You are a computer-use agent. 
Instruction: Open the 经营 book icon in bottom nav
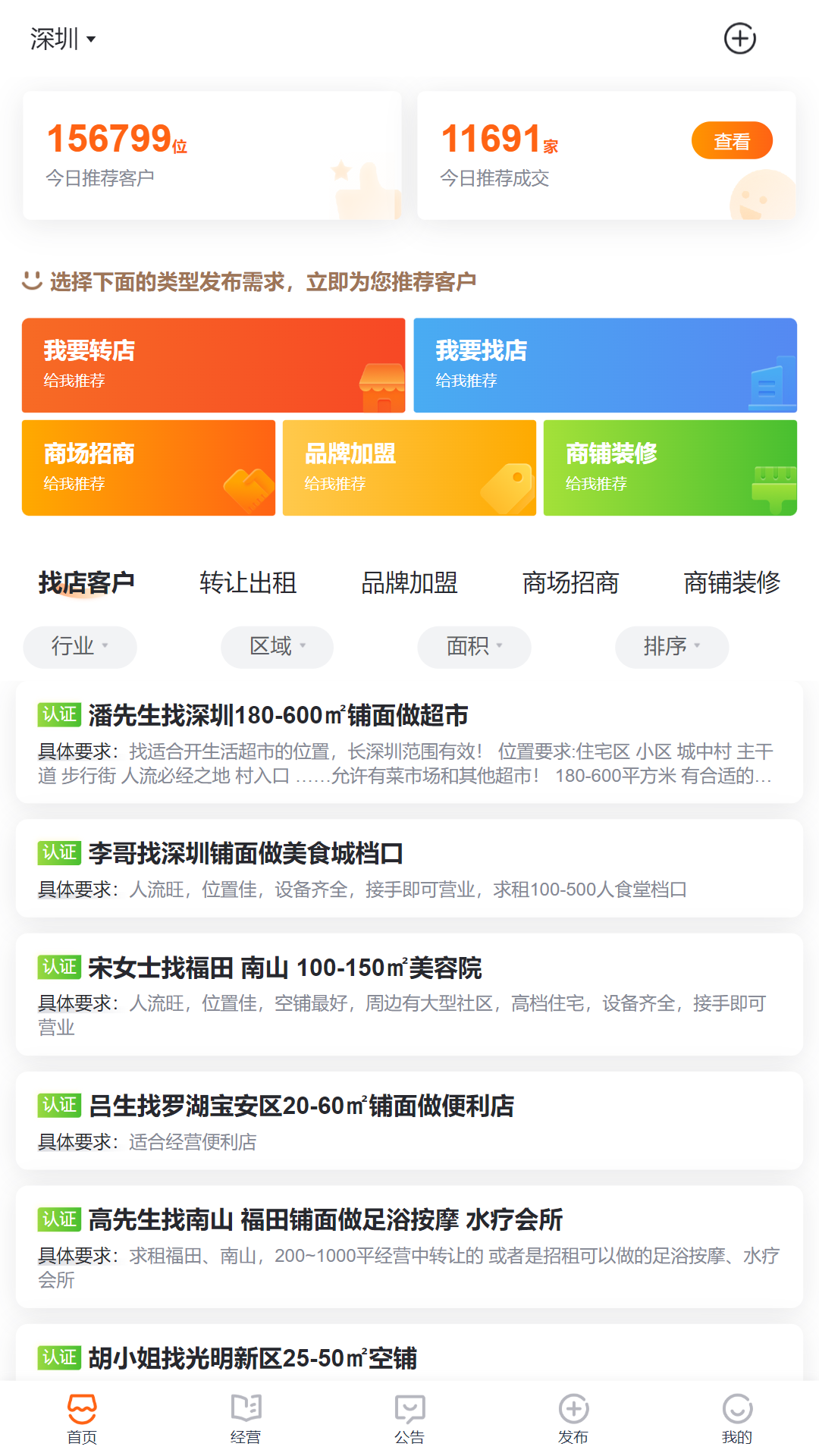click(246, 1418)
